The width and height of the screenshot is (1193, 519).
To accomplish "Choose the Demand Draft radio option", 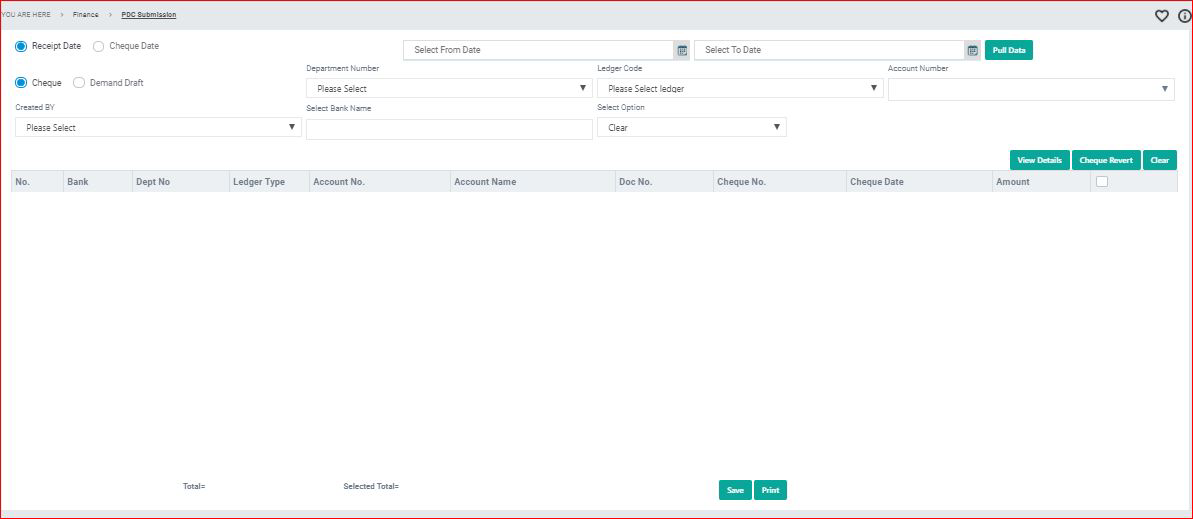I will tap(80, 83).
